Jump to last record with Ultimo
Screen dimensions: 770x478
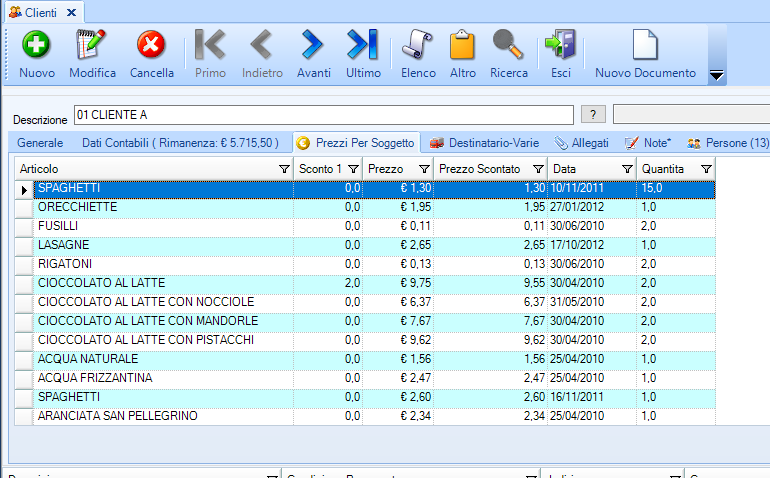click(363, 46)
